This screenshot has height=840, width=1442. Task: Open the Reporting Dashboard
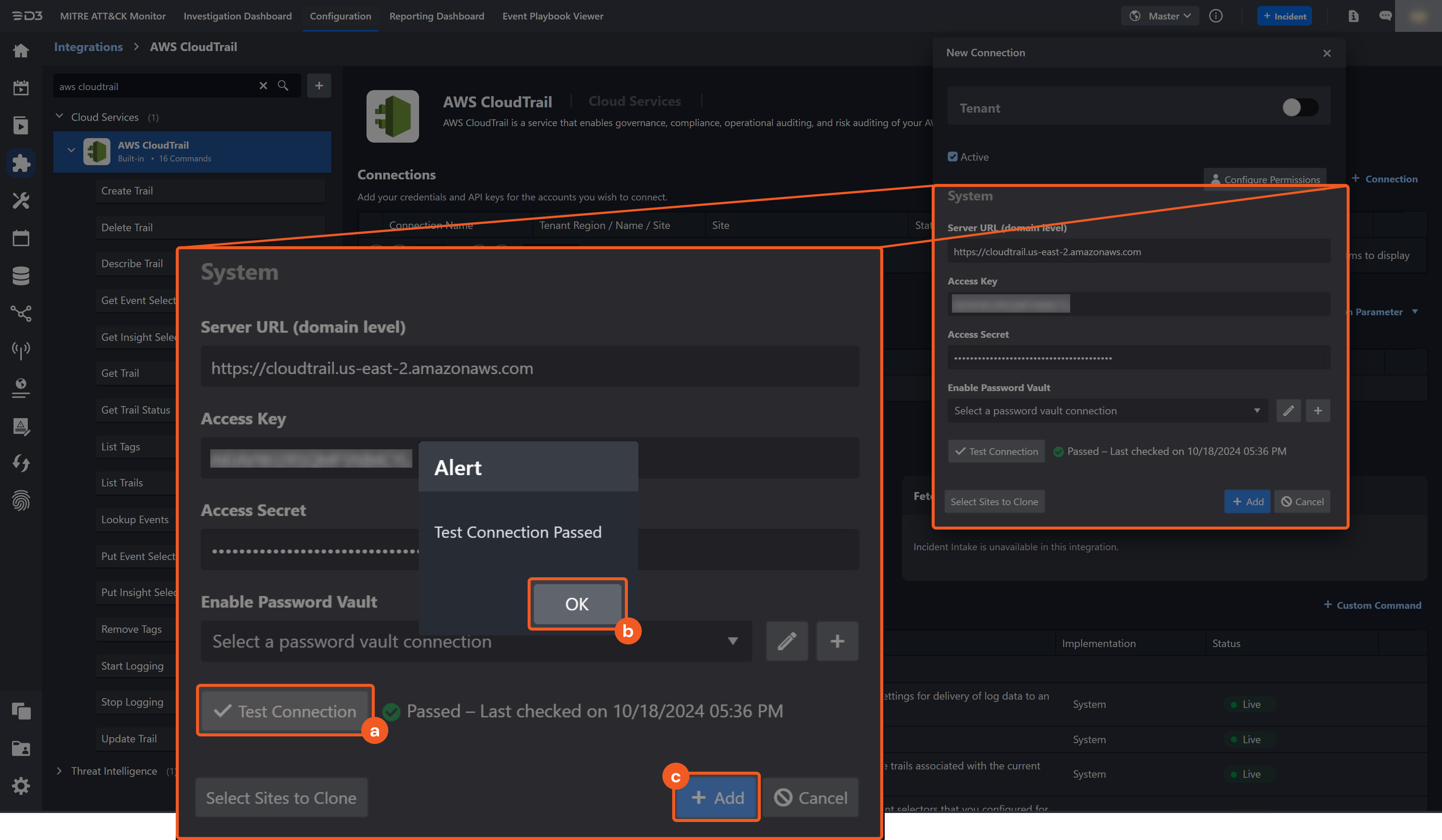tap(437, 16)
